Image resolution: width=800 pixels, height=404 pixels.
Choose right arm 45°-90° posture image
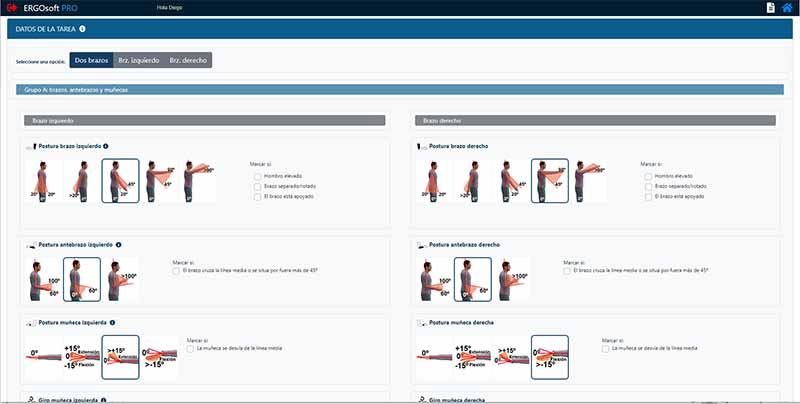click(550, 181)
